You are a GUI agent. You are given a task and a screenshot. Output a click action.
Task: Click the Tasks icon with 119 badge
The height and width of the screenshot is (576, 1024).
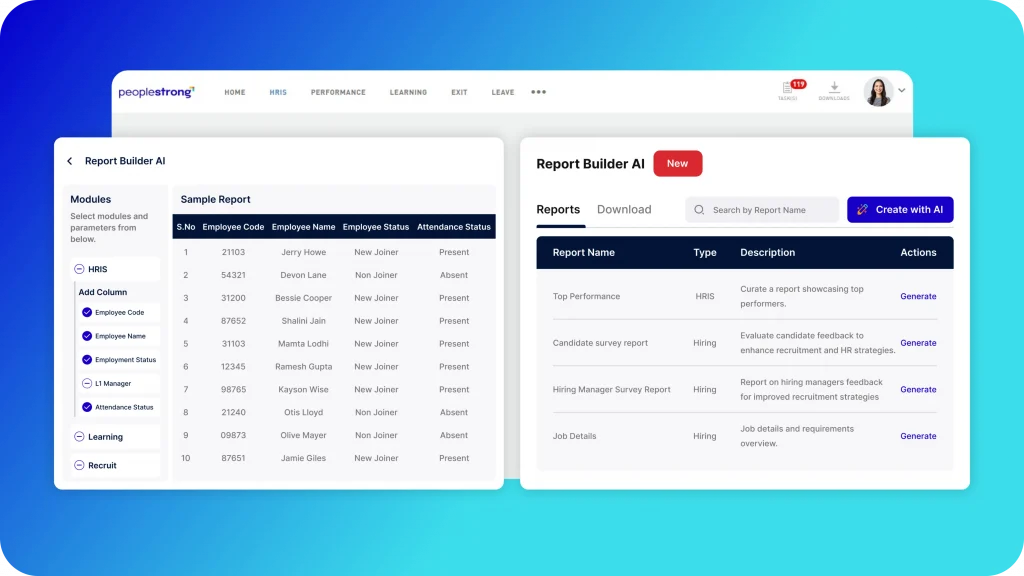(789, 90)
